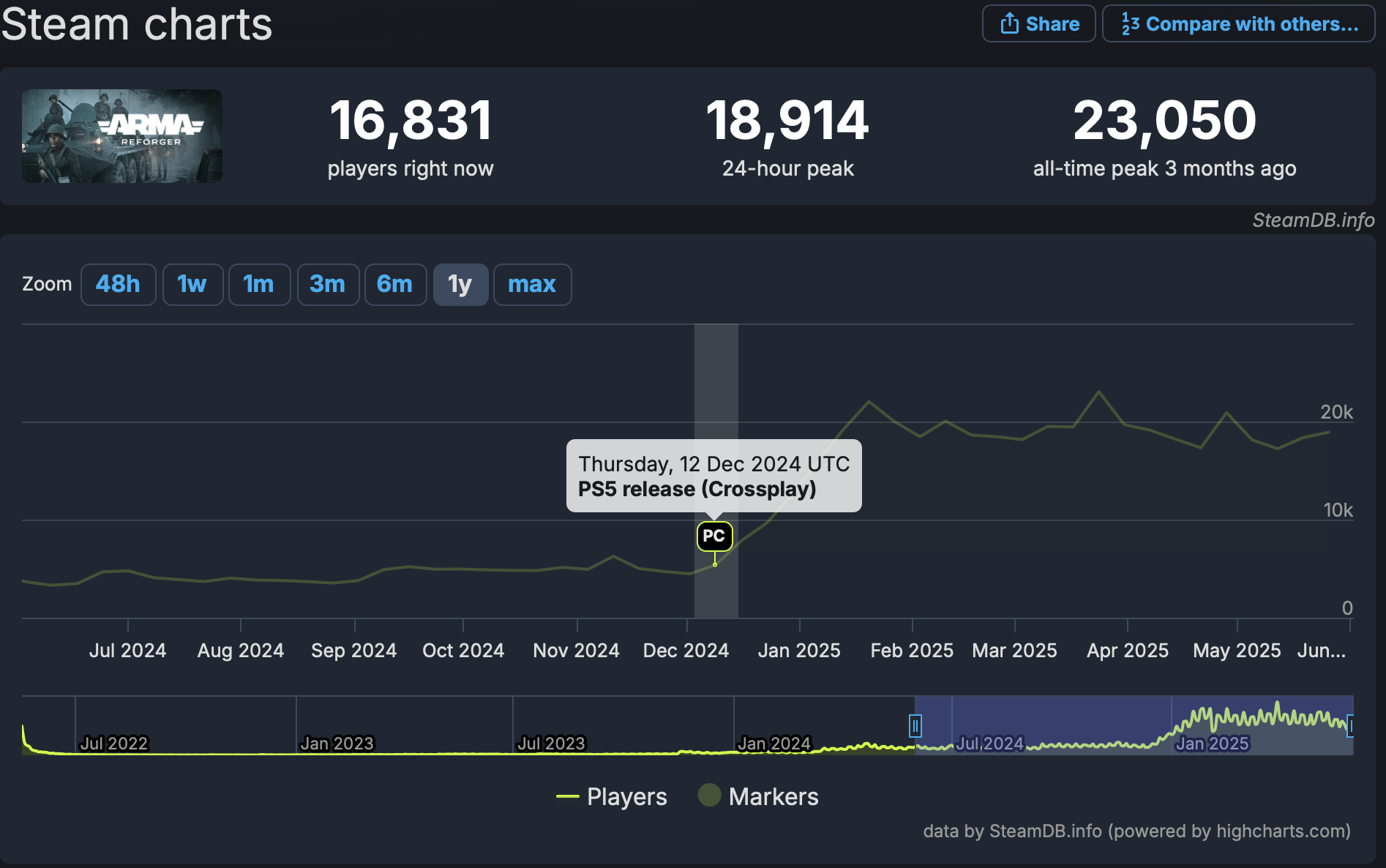Toggle the Markers series in legend
Viewport: 1386px width, 868px height.
(x=758, y=796)
